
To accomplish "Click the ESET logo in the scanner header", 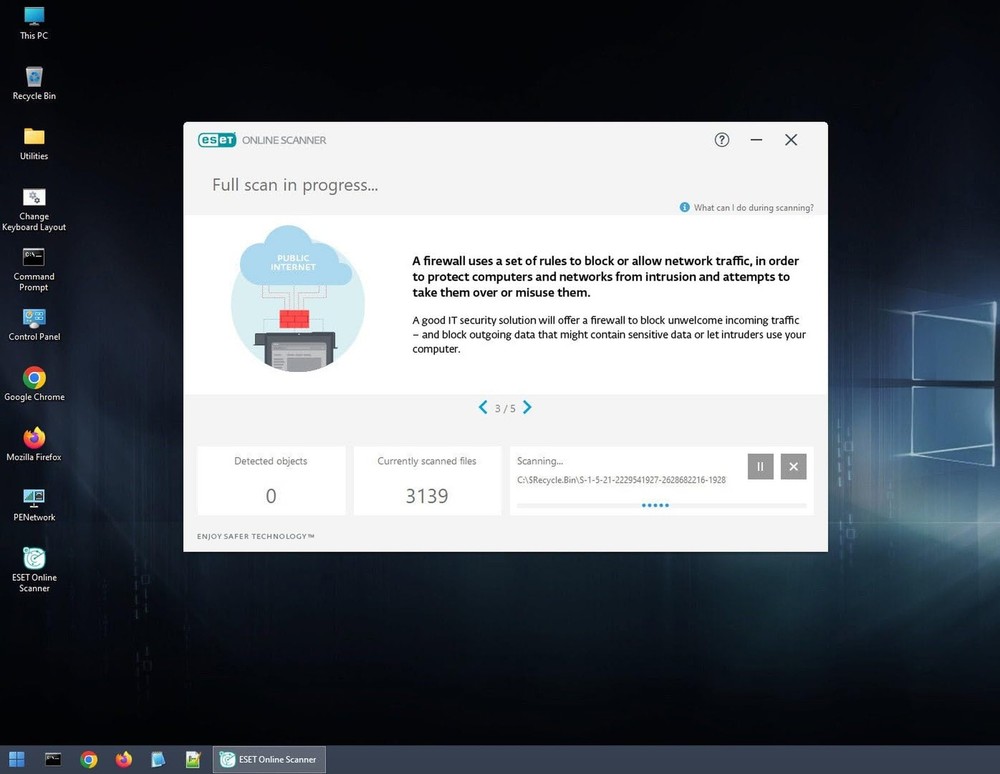I will [x=217, y=140].
